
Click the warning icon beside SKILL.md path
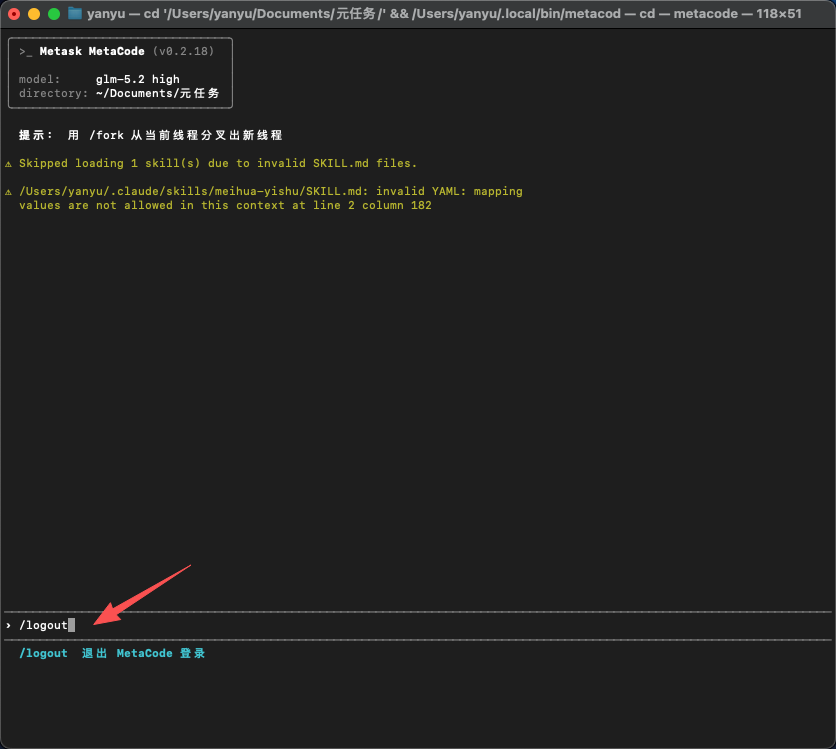click(9, 192)
